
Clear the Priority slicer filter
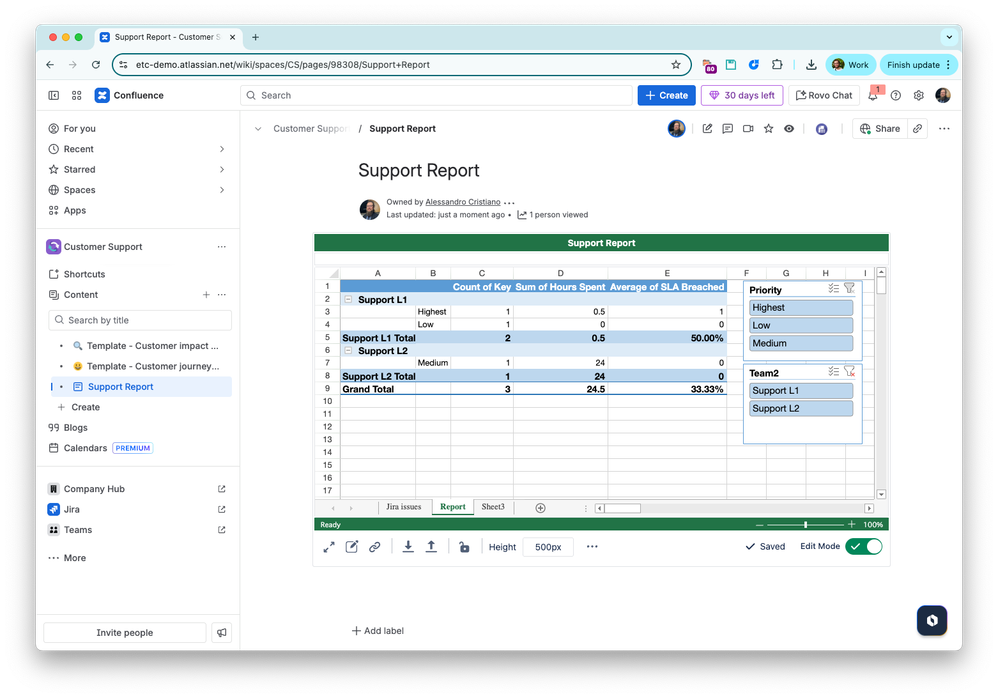pos(850,288)
